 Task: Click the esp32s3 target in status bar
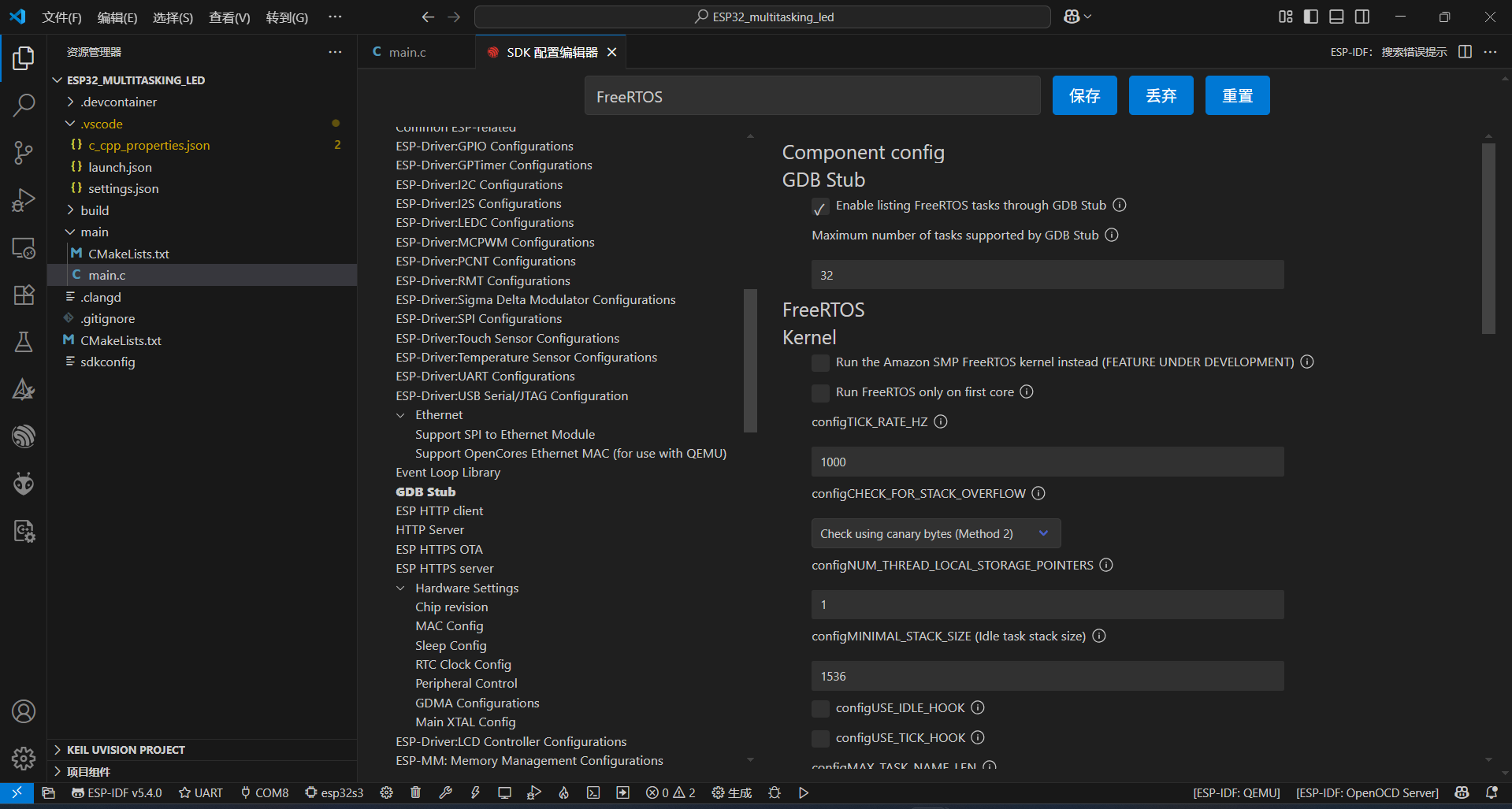pyautogui.click(x=334, y=792)
